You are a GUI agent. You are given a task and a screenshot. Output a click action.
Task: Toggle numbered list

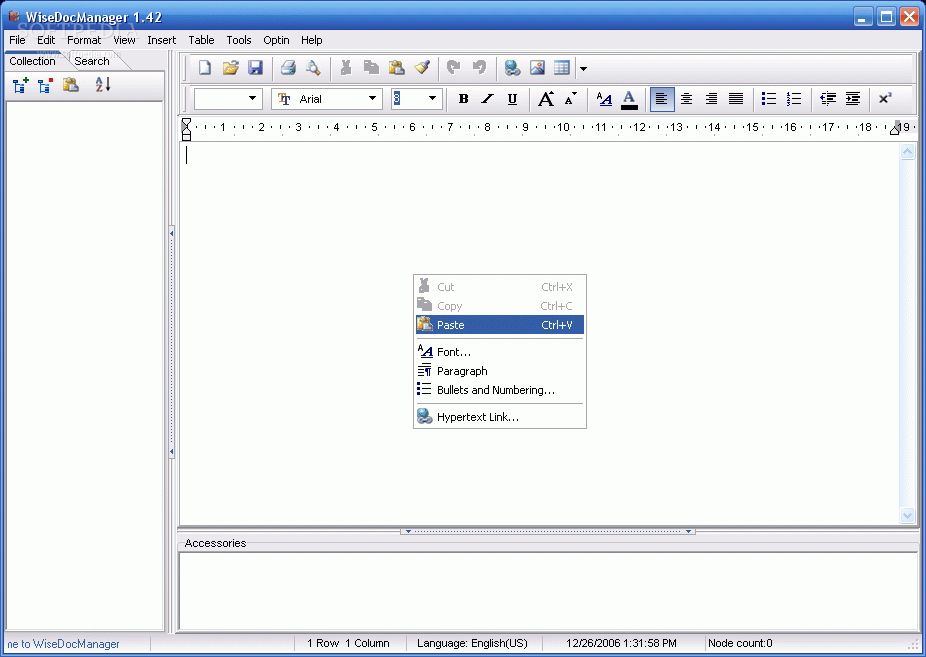tap(794, 99)
